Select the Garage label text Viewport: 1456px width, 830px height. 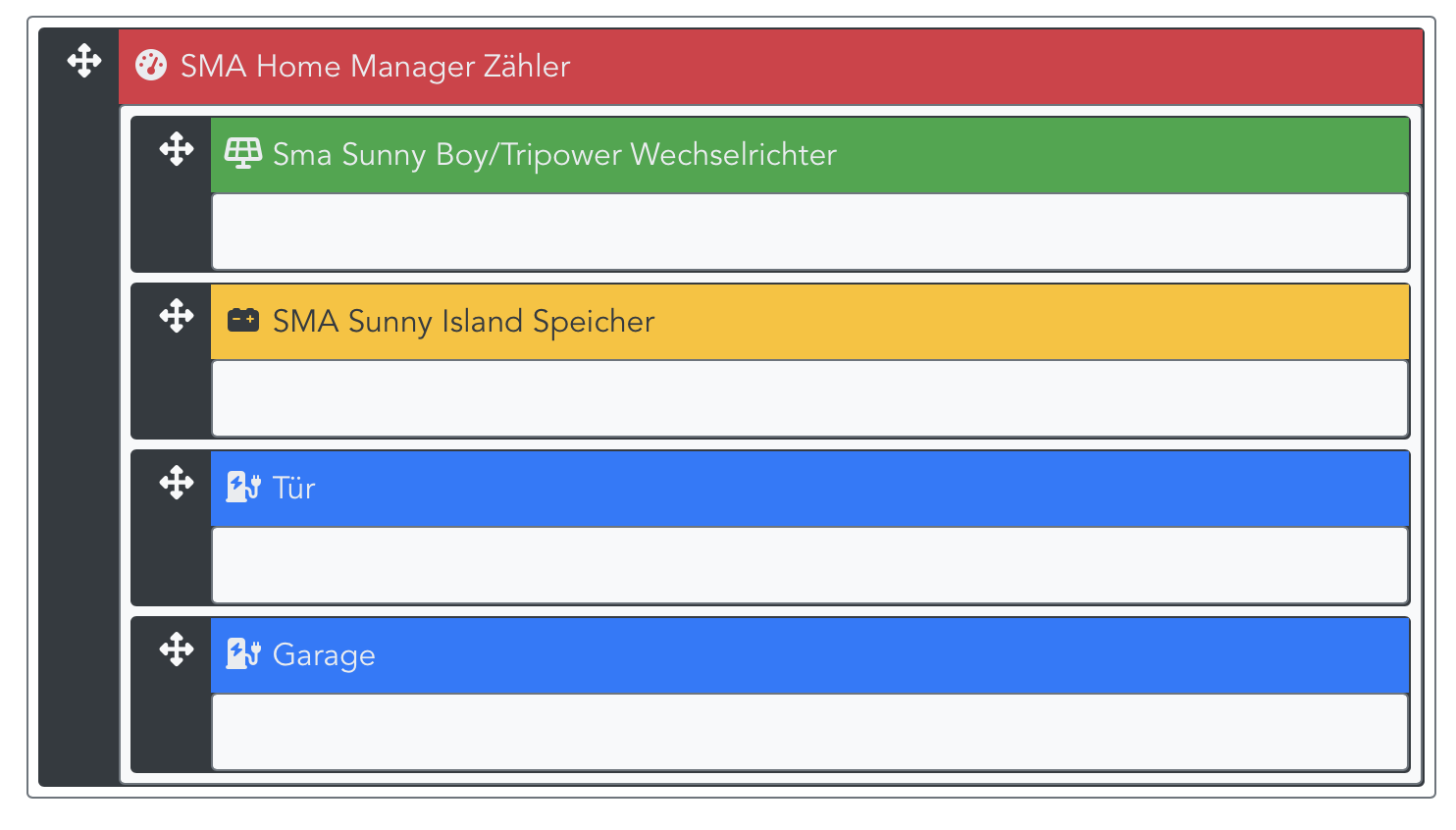click(x=324, y=655)
